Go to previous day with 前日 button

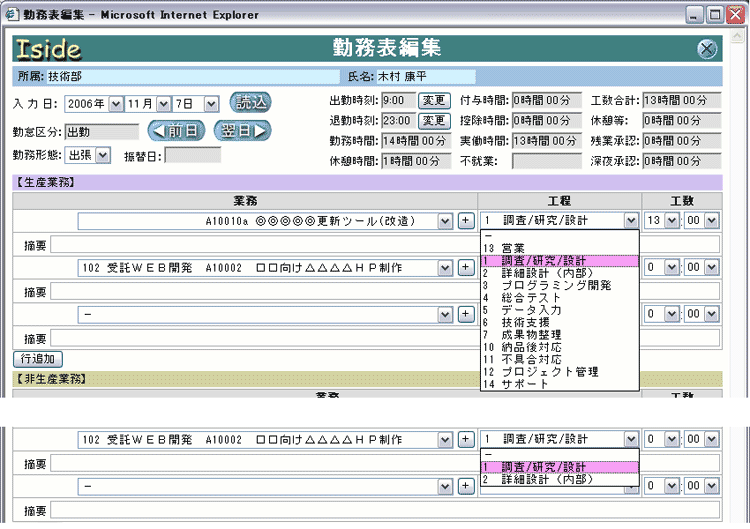coord(176,131)
